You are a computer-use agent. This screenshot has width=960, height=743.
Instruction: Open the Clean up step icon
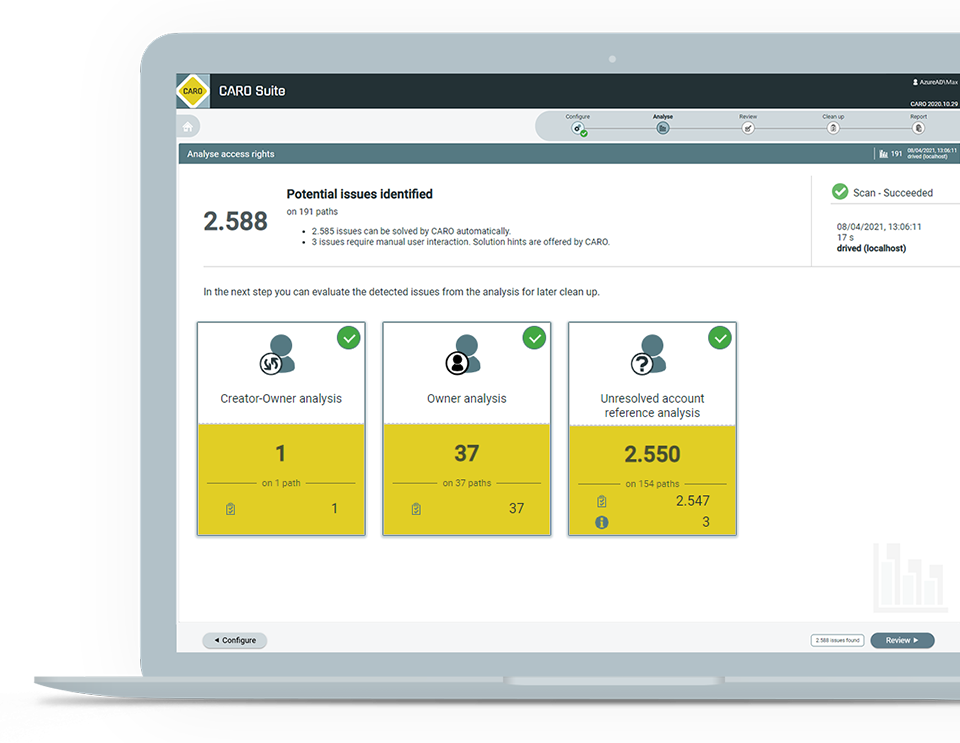pos(833,129)
